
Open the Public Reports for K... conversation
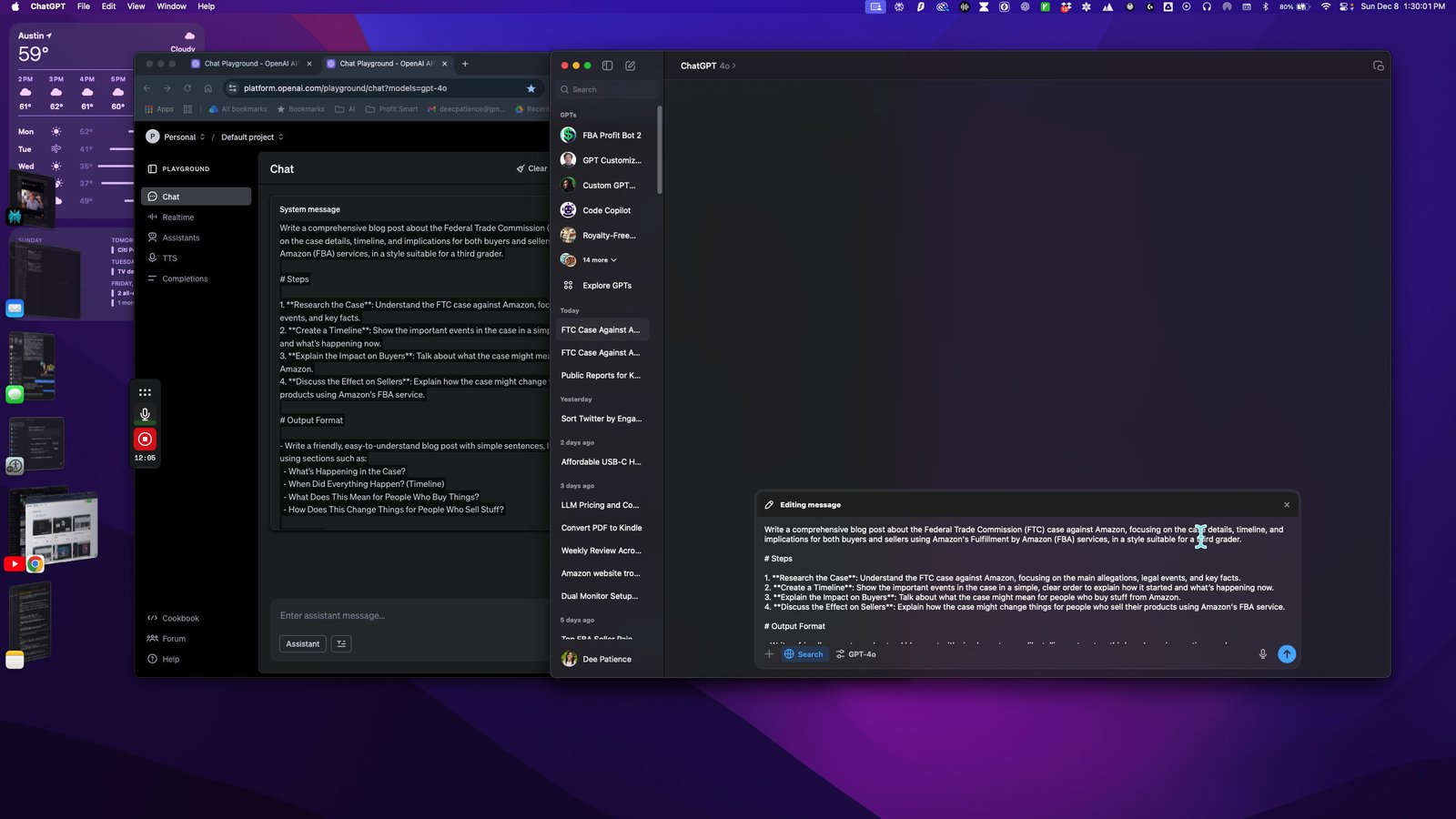tap(602, 376)
